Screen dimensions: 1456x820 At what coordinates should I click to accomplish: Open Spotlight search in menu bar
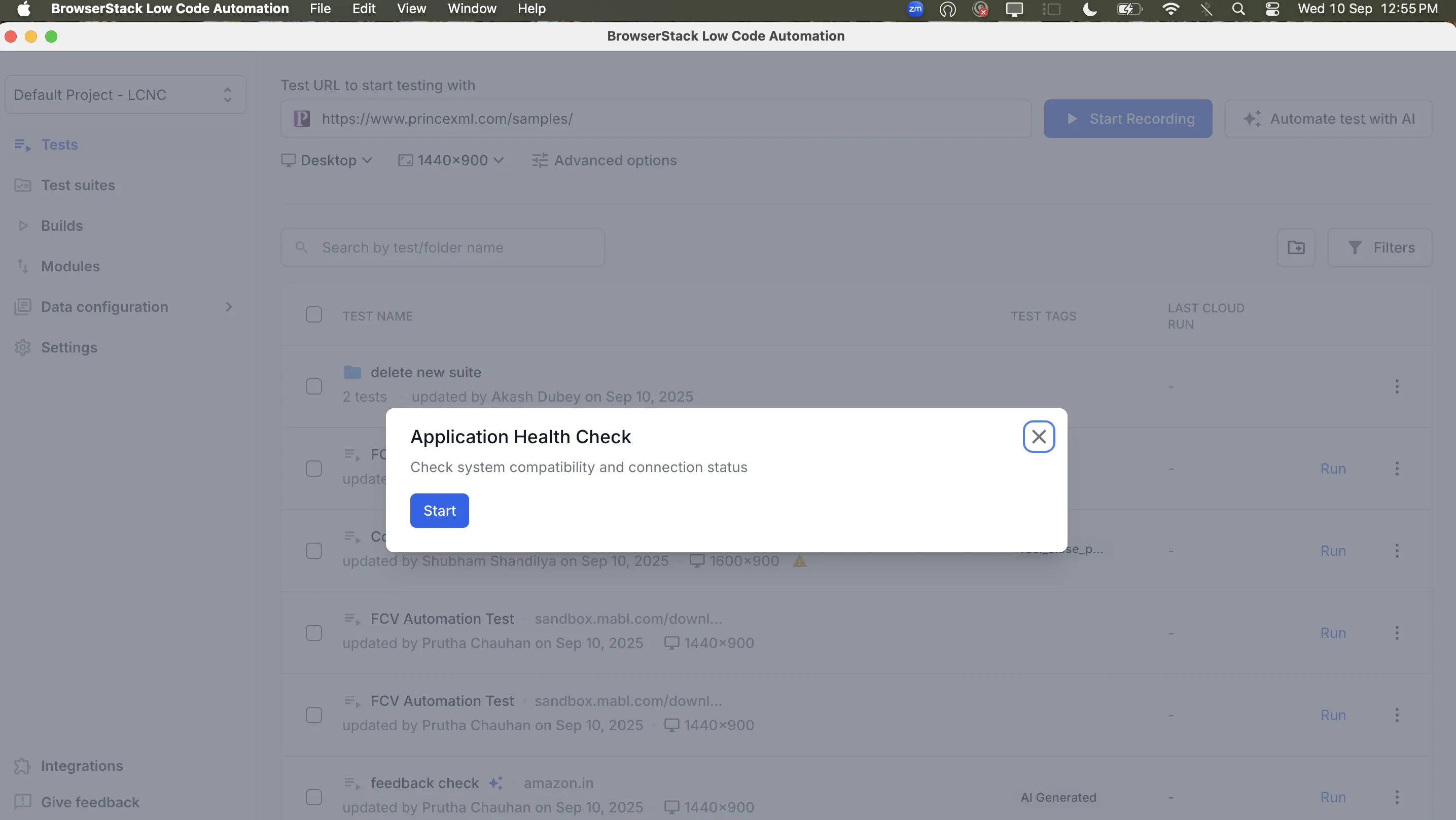click(1238, 9)
